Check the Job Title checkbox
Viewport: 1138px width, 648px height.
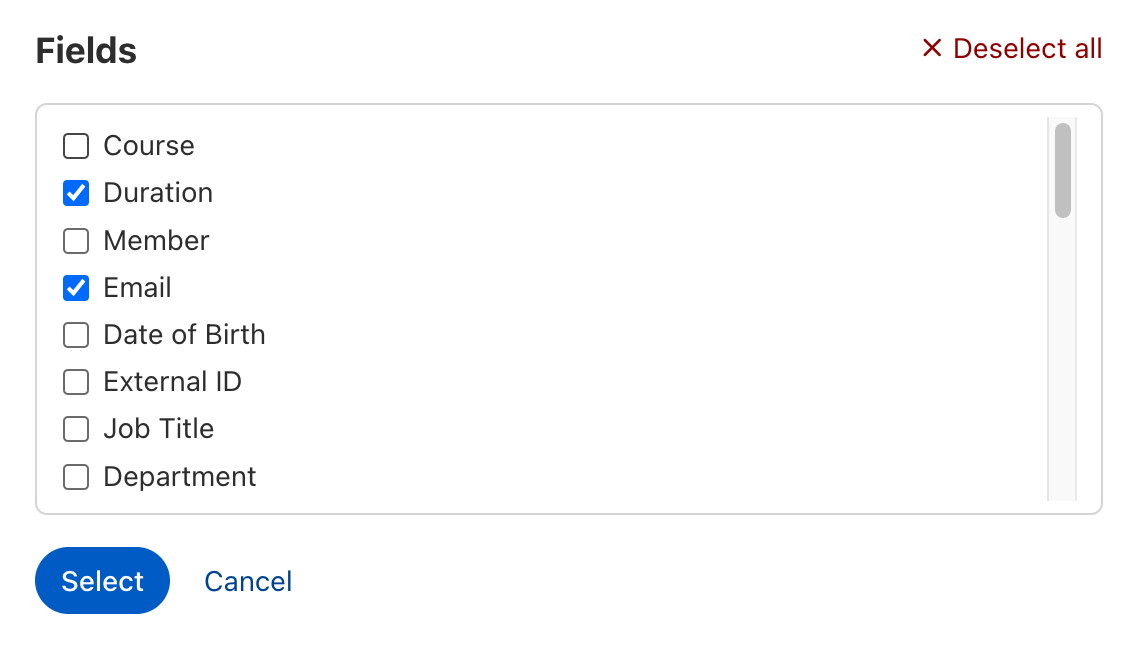coord(76,429)
